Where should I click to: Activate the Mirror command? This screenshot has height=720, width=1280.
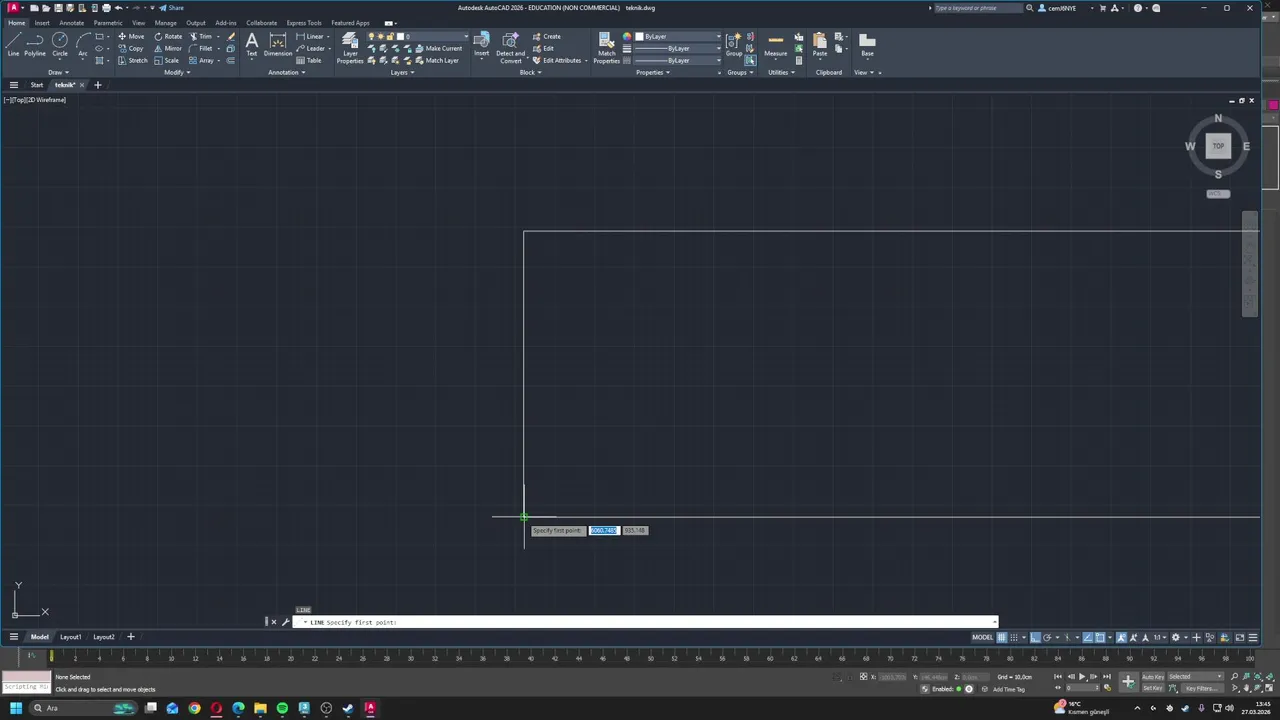(x=168, y=48)
